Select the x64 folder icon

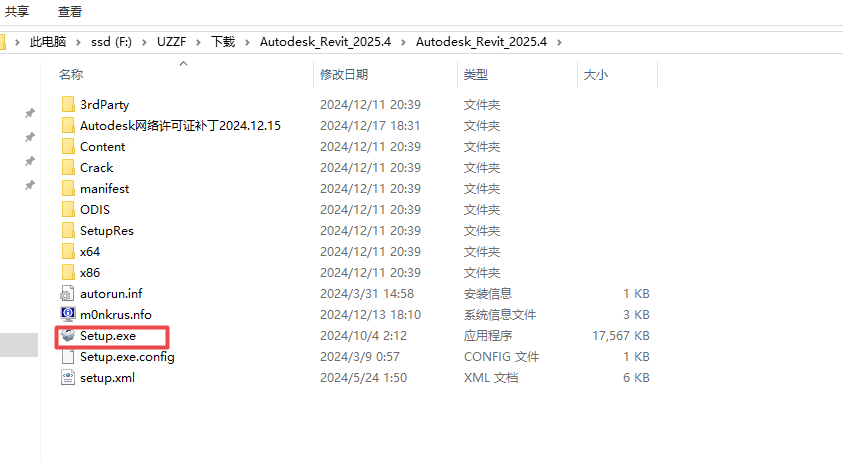(68, 252)
